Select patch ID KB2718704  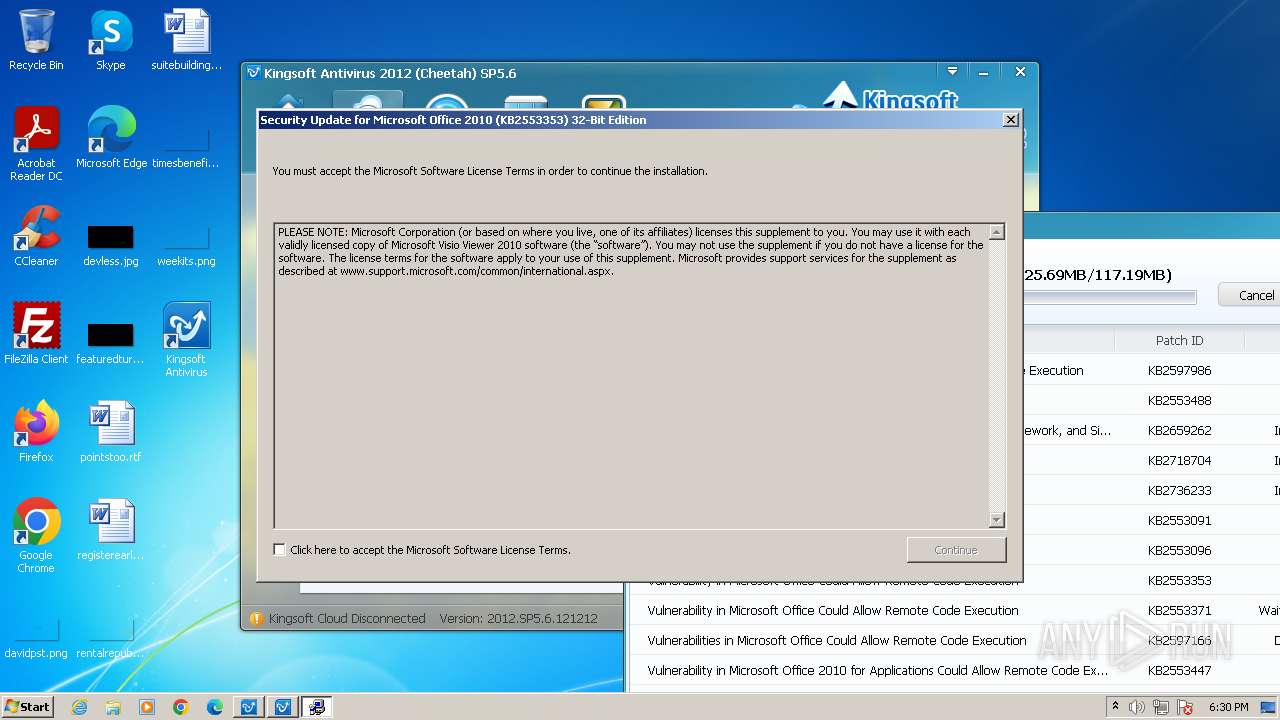pos(1179,460)
